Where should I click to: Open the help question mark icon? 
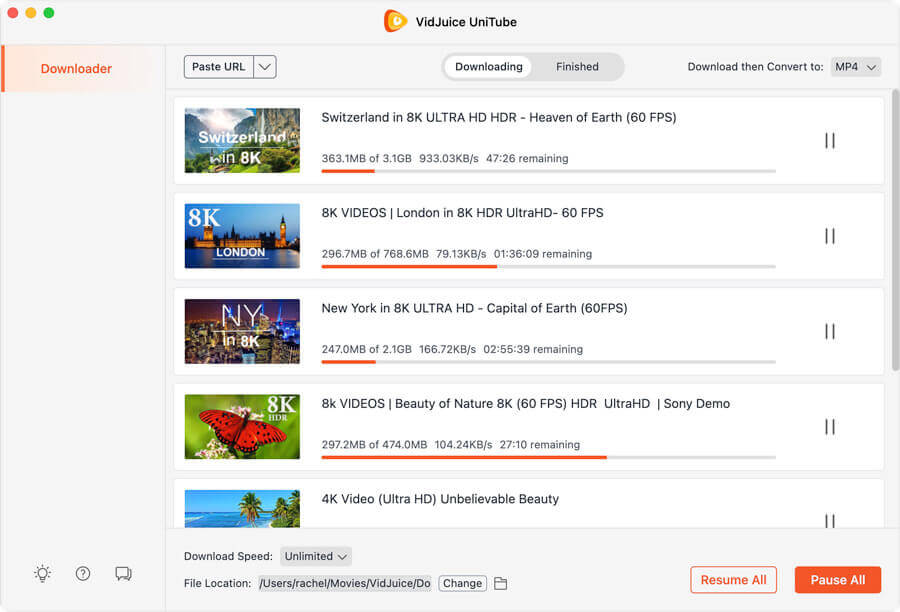click(x=83, y=574)
